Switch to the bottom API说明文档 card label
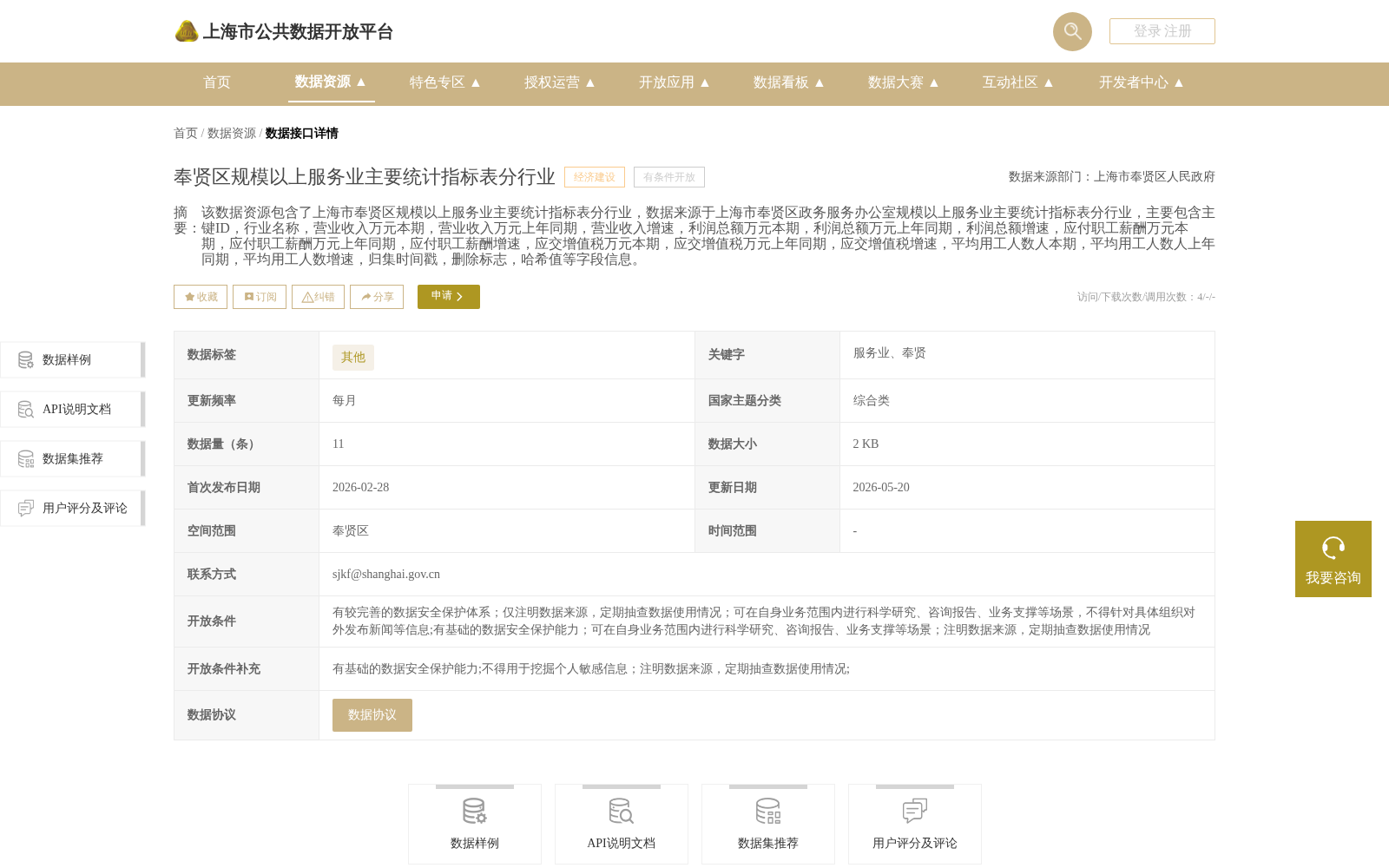The height and width of the screenshot is (868, 1389). tap(622, 844)
